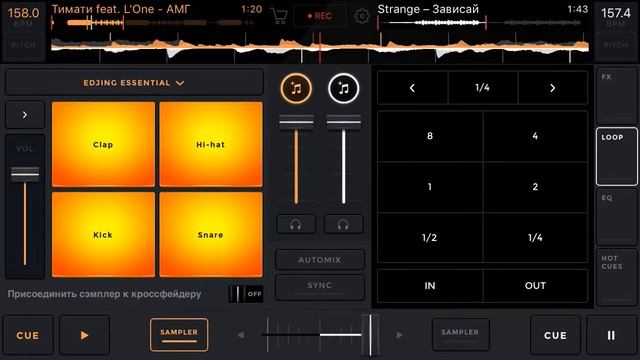Pause the right deck track
Image resolution: width=640 pixels, height=360 pixels.
(611, 335)
